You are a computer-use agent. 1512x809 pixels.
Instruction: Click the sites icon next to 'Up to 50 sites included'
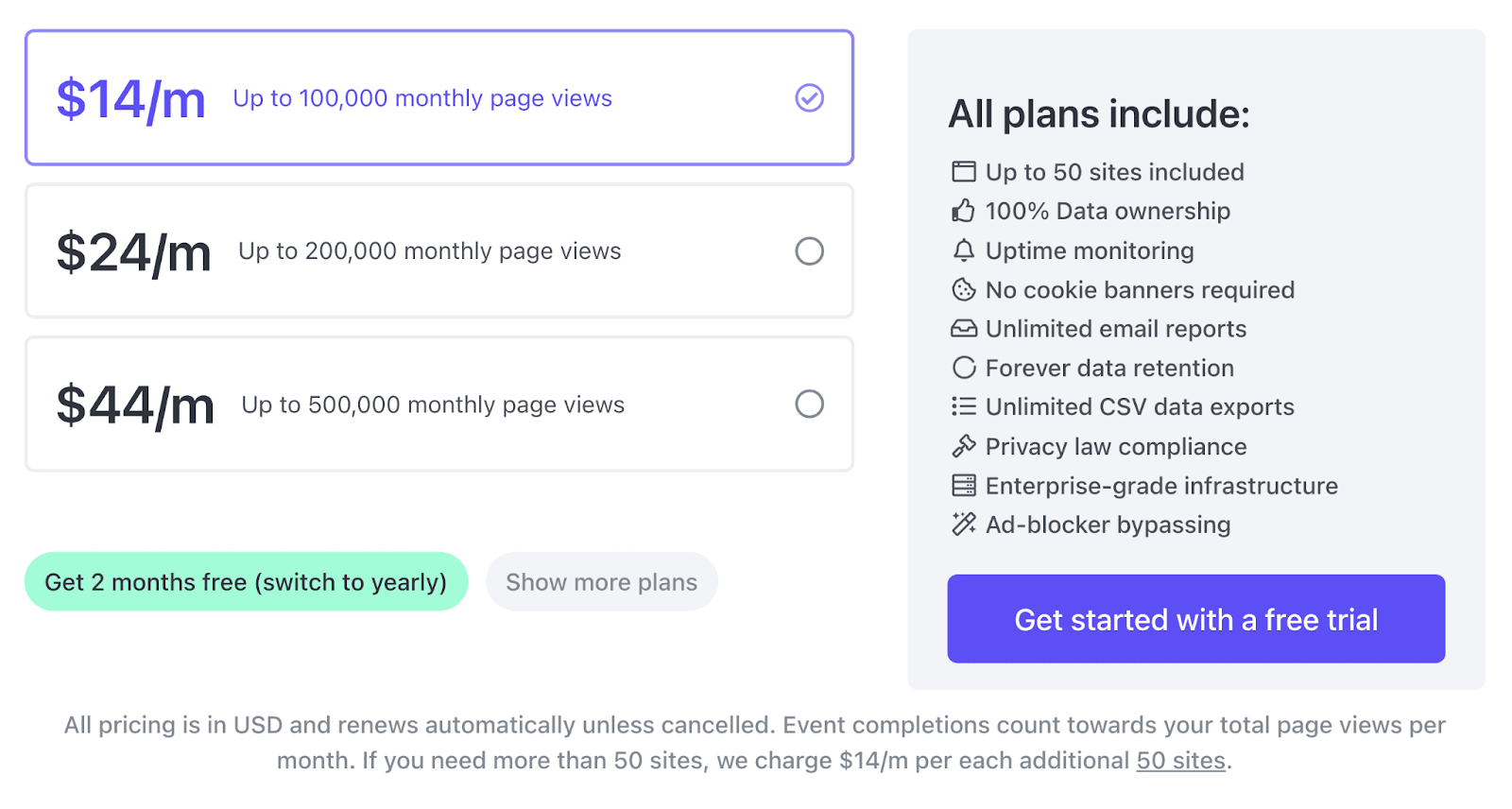click(x=963, y=172)
